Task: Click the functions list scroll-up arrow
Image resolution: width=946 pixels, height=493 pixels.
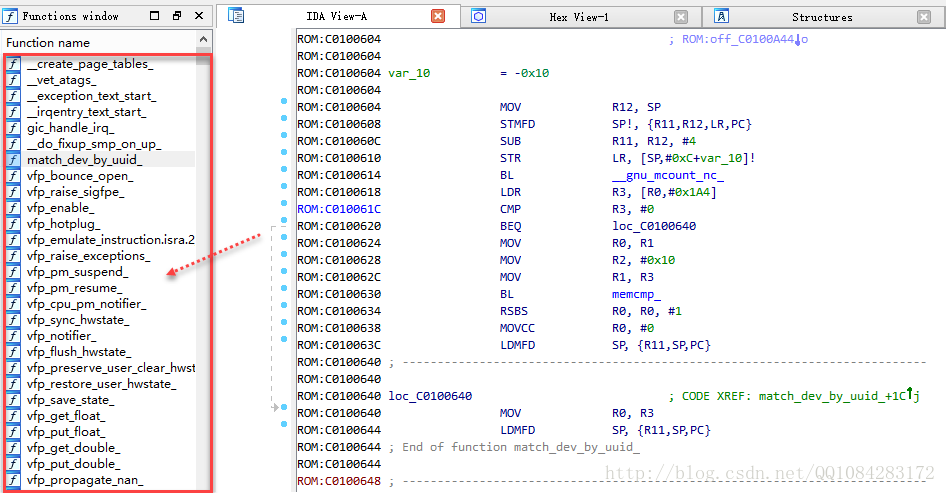Action: pos(203,39)
